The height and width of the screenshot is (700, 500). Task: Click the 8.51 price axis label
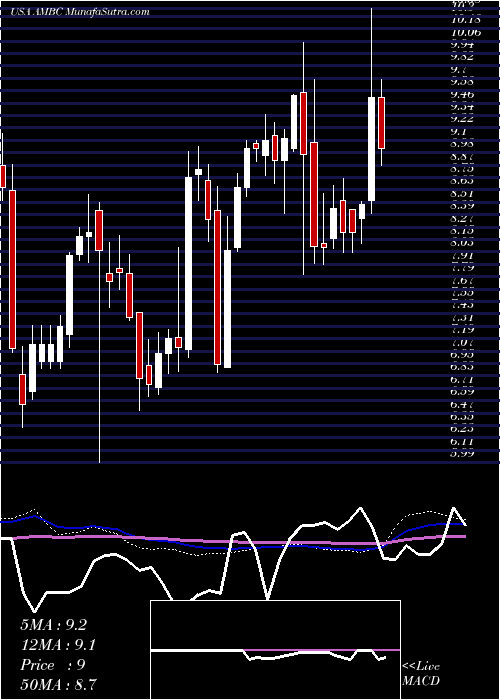point(462,193)
